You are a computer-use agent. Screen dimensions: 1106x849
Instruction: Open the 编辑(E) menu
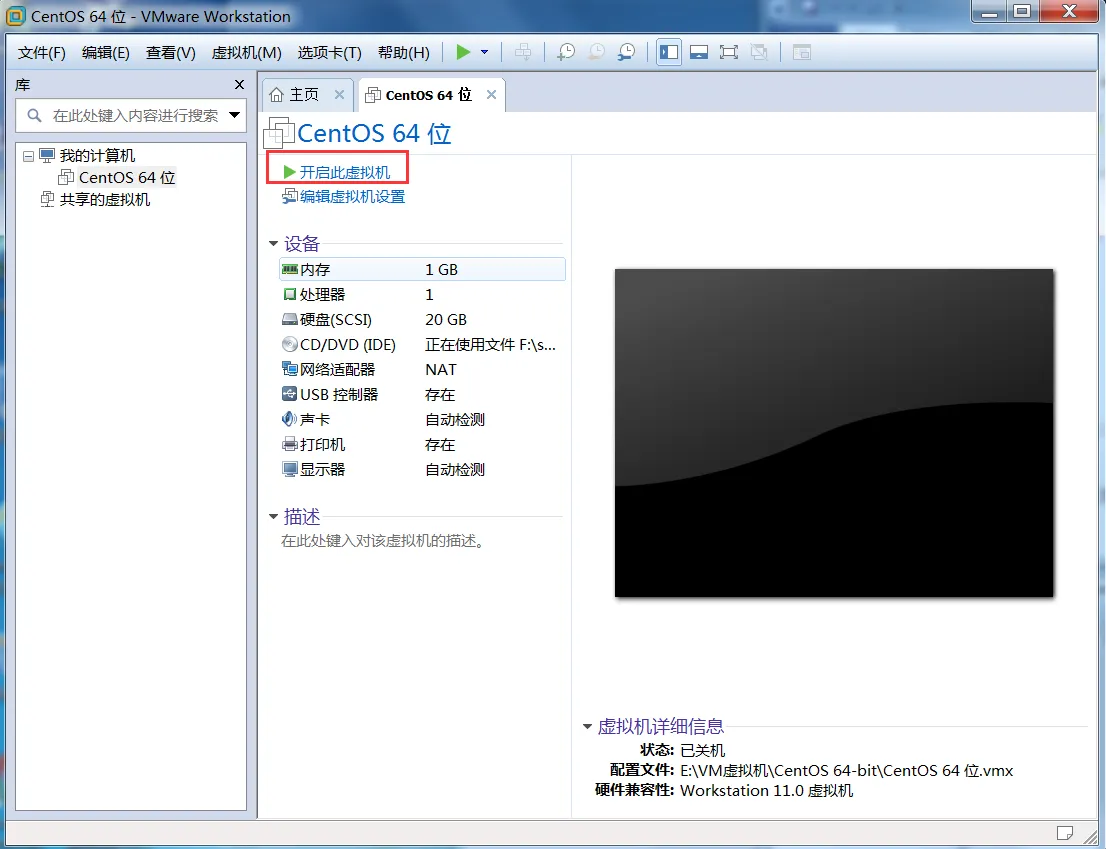click(x=106, y=53)
